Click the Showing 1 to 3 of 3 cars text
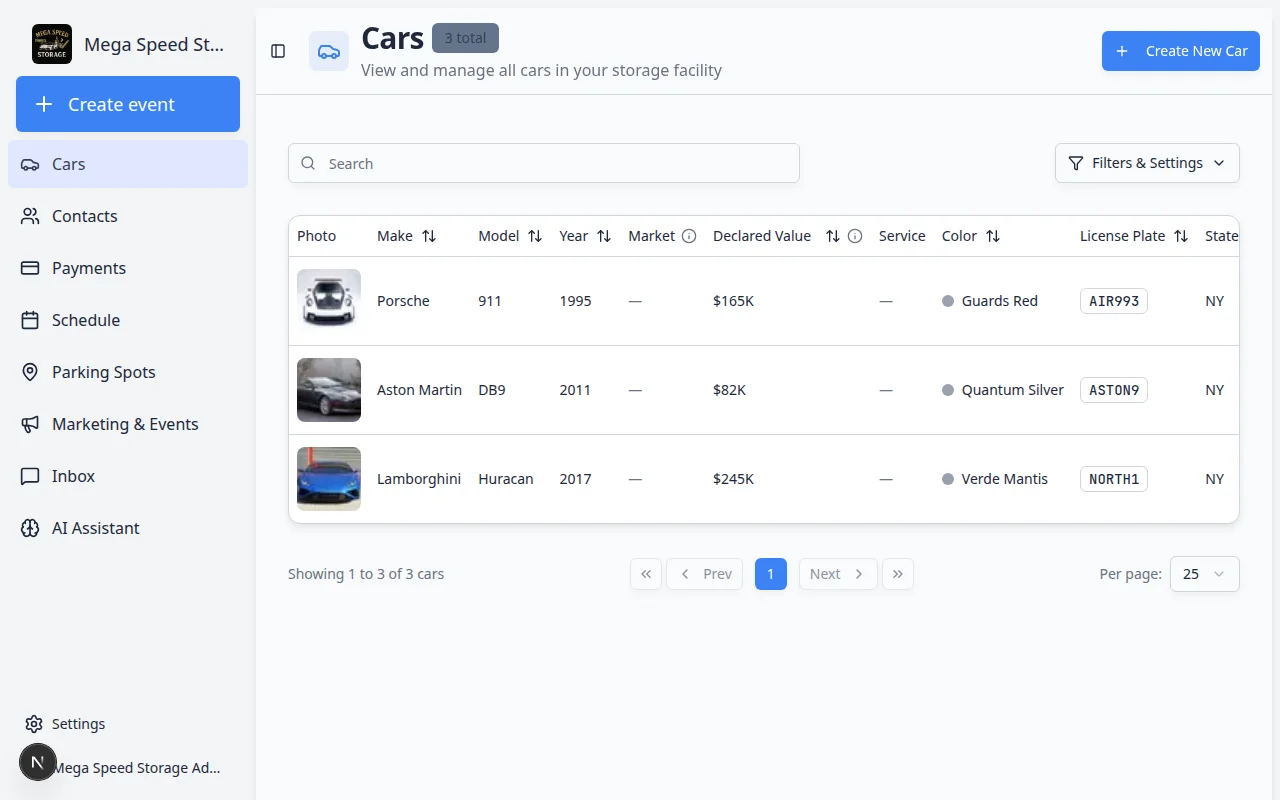 coord(366,574)
